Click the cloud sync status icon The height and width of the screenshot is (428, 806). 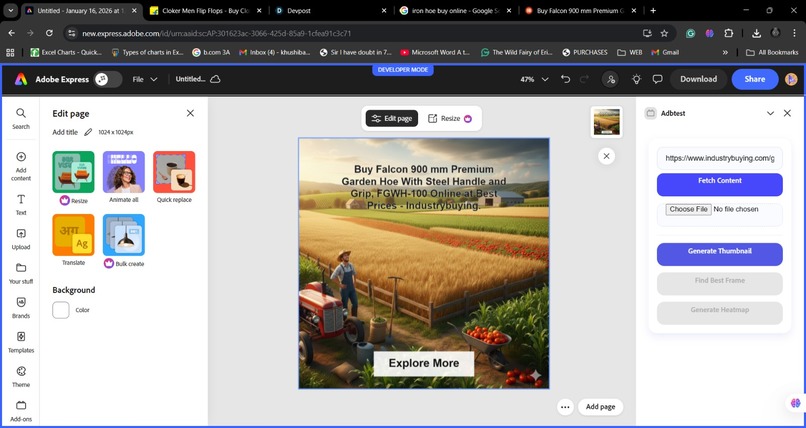tap(215, 79)
